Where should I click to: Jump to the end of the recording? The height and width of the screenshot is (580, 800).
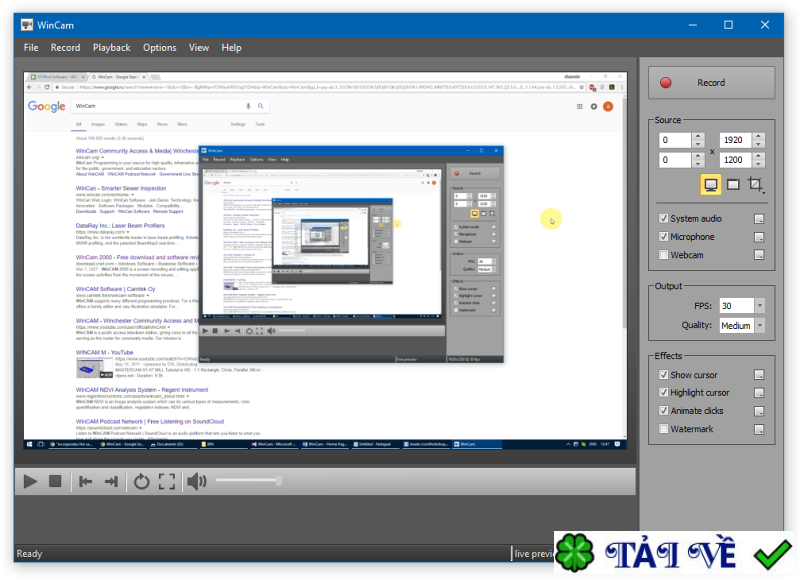tap(111, 481)
